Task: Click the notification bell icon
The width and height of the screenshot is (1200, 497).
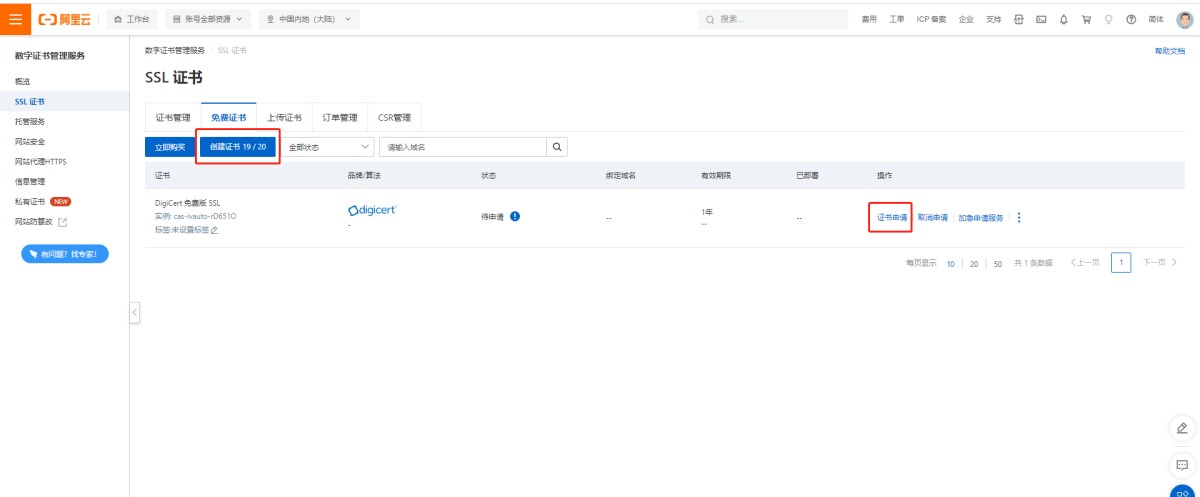Action: pyautogui.click(x=1063, y=19)
